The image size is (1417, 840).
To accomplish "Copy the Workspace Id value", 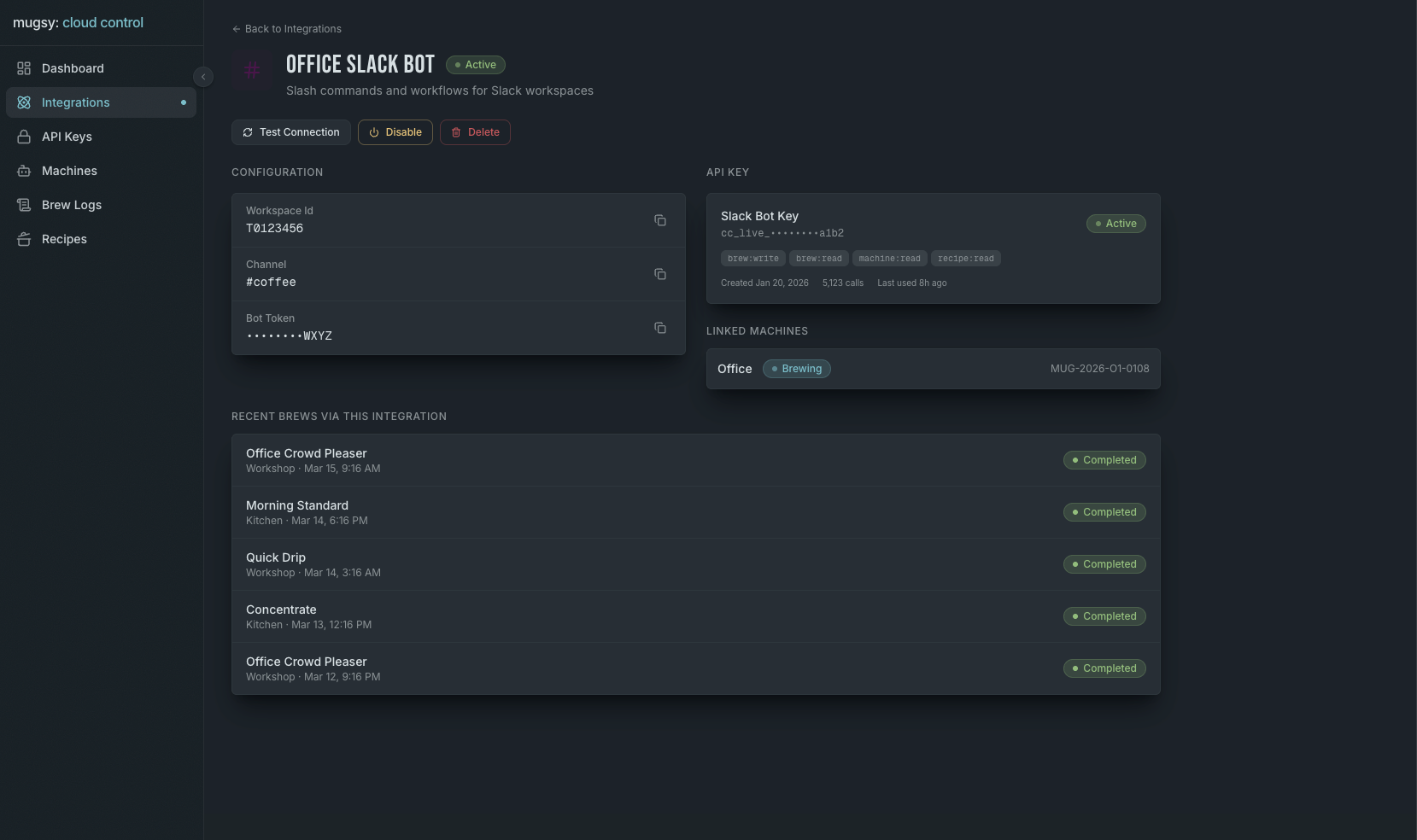I will (x=660, y=220).
